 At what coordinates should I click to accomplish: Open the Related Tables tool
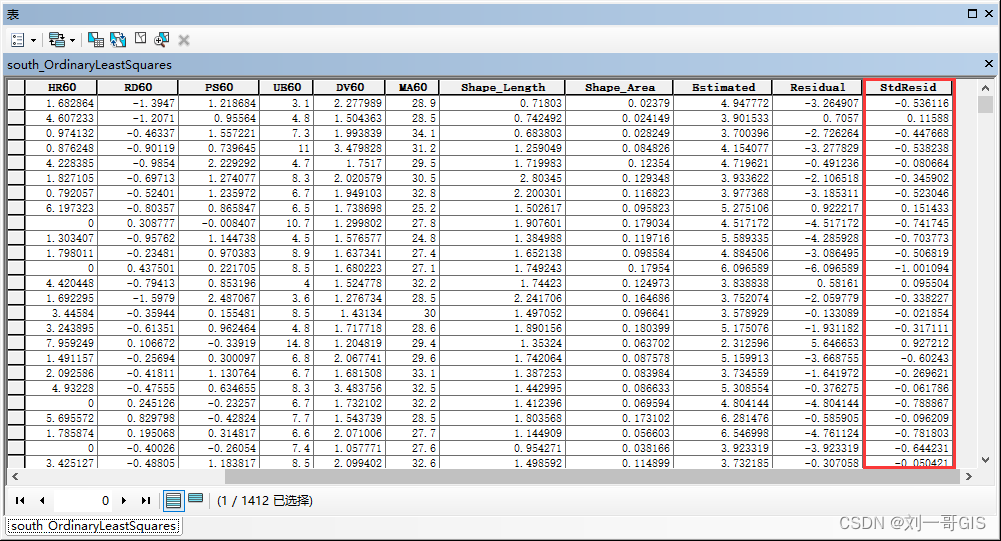coord(57,40)
